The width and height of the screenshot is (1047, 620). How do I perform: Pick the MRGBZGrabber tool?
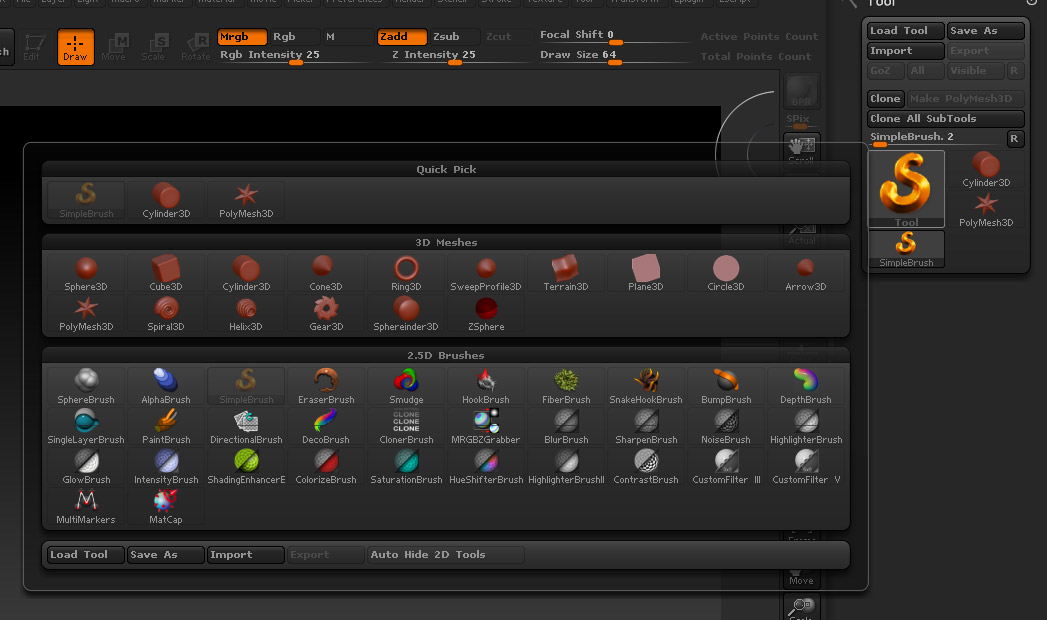coord(486,426)
